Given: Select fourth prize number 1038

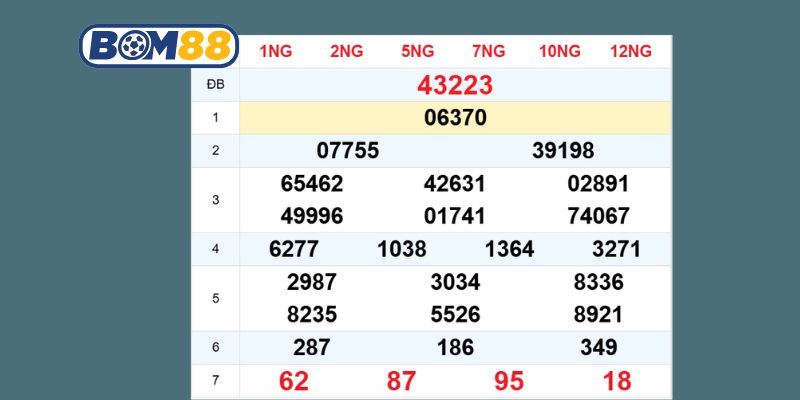Looking at the screenshot, I should pyautogui.click(x=402, y=249).
